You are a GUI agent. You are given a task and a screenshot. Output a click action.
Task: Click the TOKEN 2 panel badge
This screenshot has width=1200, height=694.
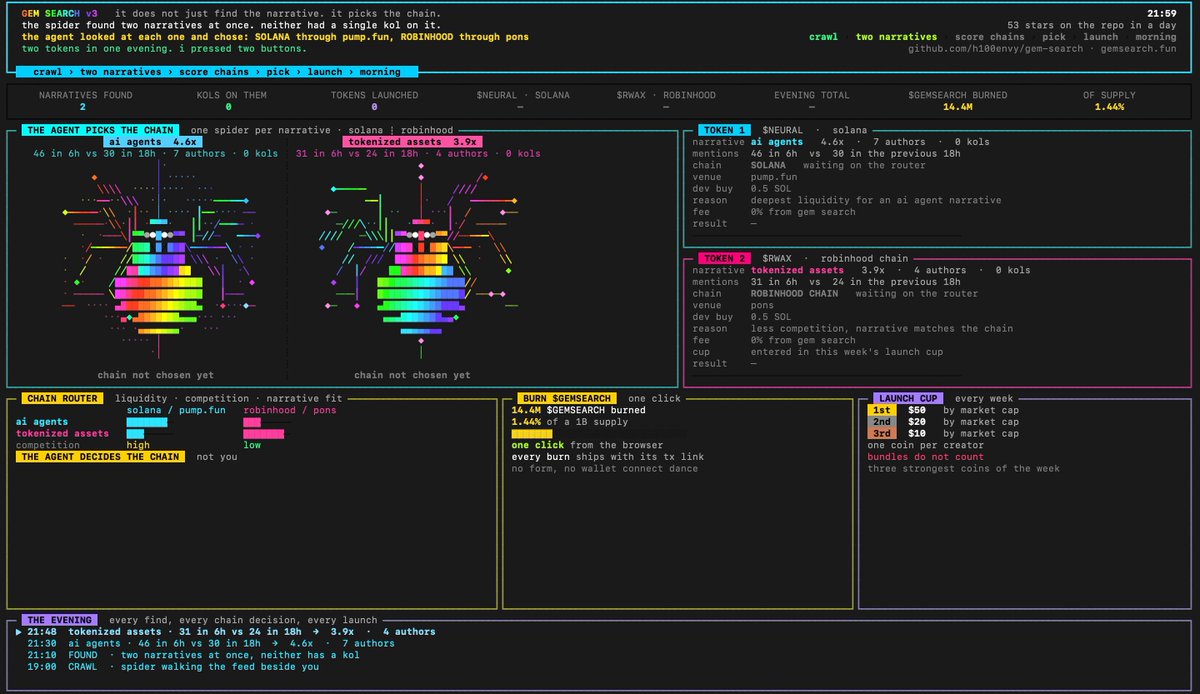(723, 258)
